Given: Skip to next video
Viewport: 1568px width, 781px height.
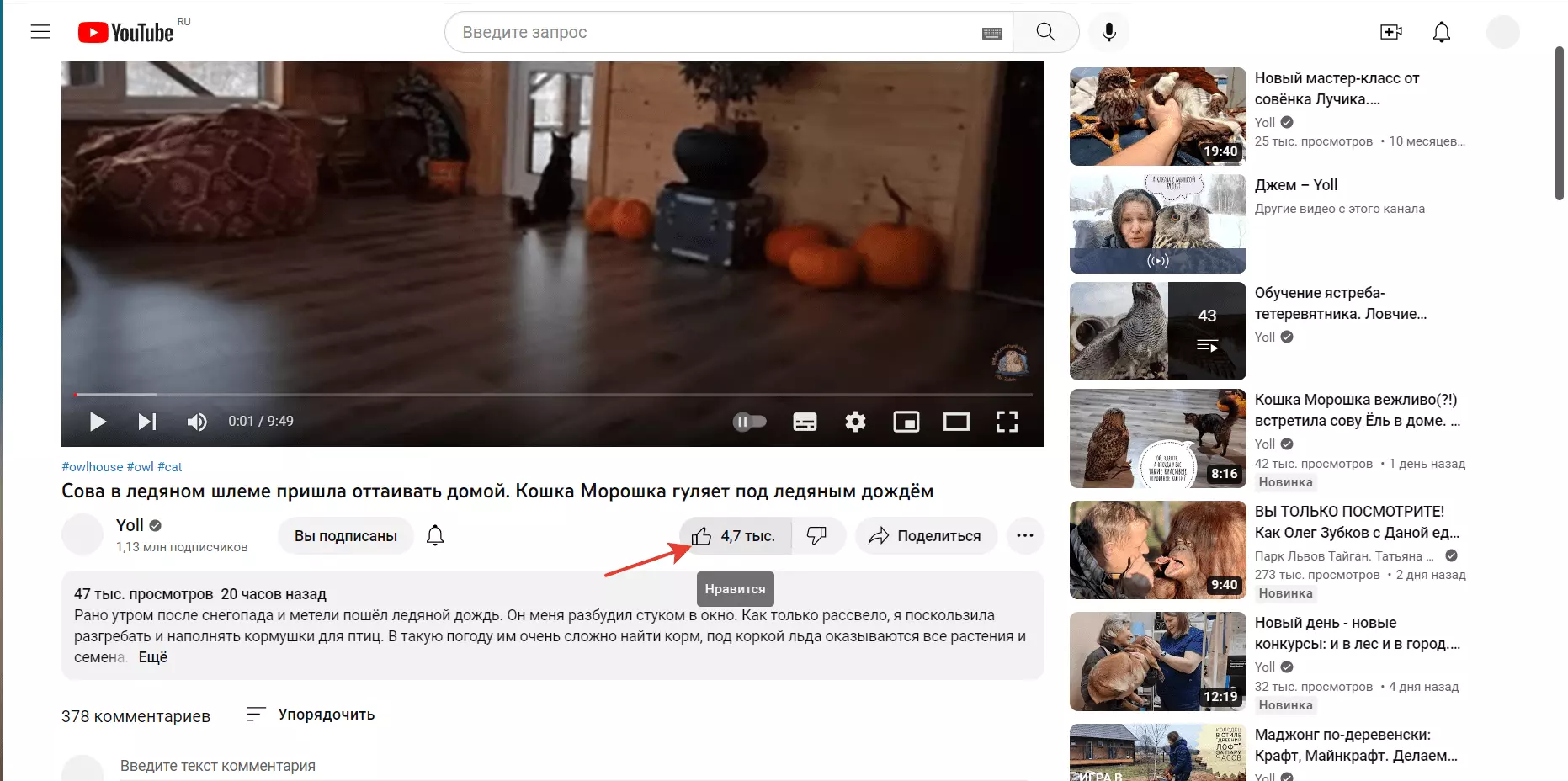Looking at the screenshot, I should pos(147,422).
